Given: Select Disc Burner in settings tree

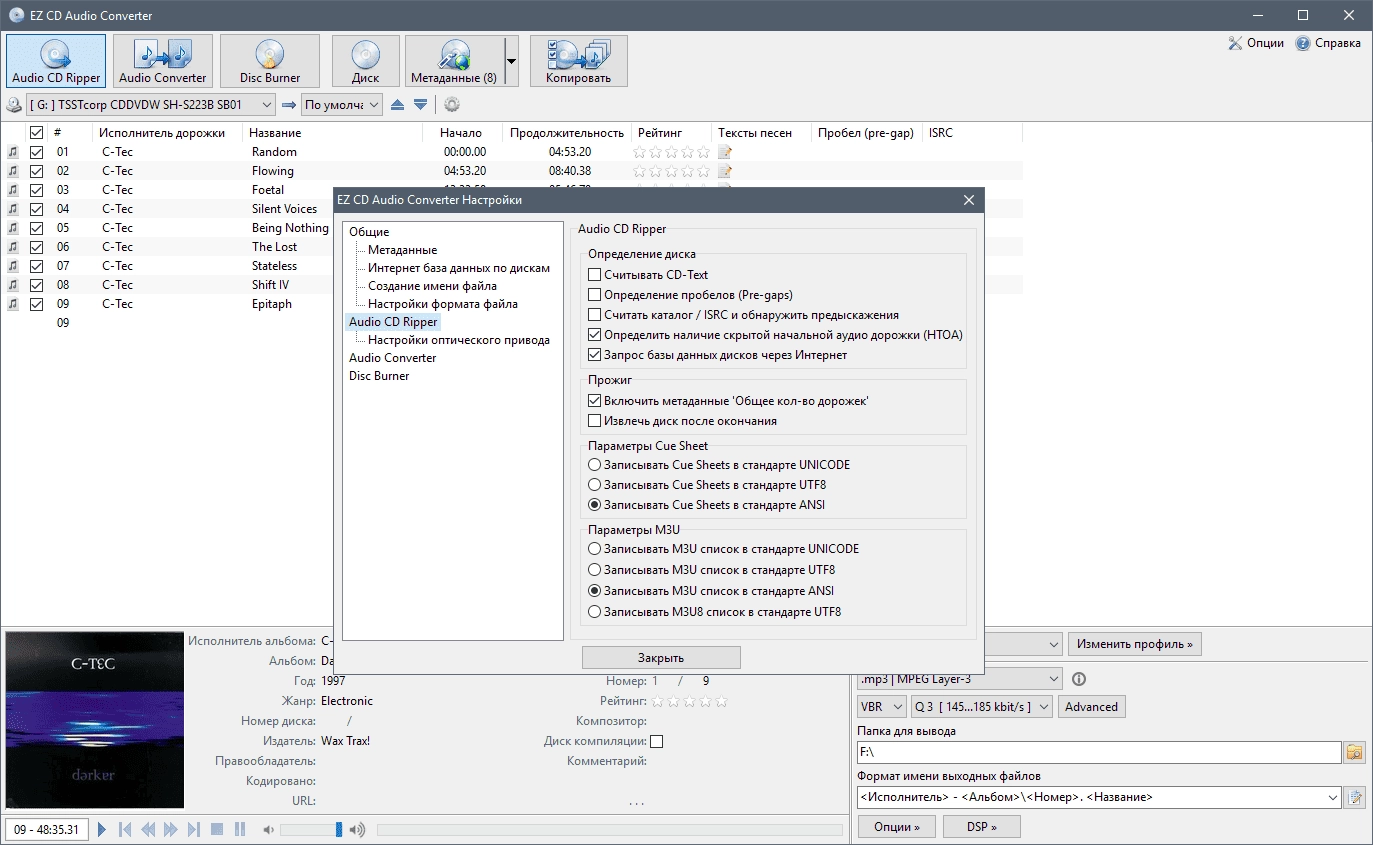Looking at the screenshot, I should (x=379, y=376).
